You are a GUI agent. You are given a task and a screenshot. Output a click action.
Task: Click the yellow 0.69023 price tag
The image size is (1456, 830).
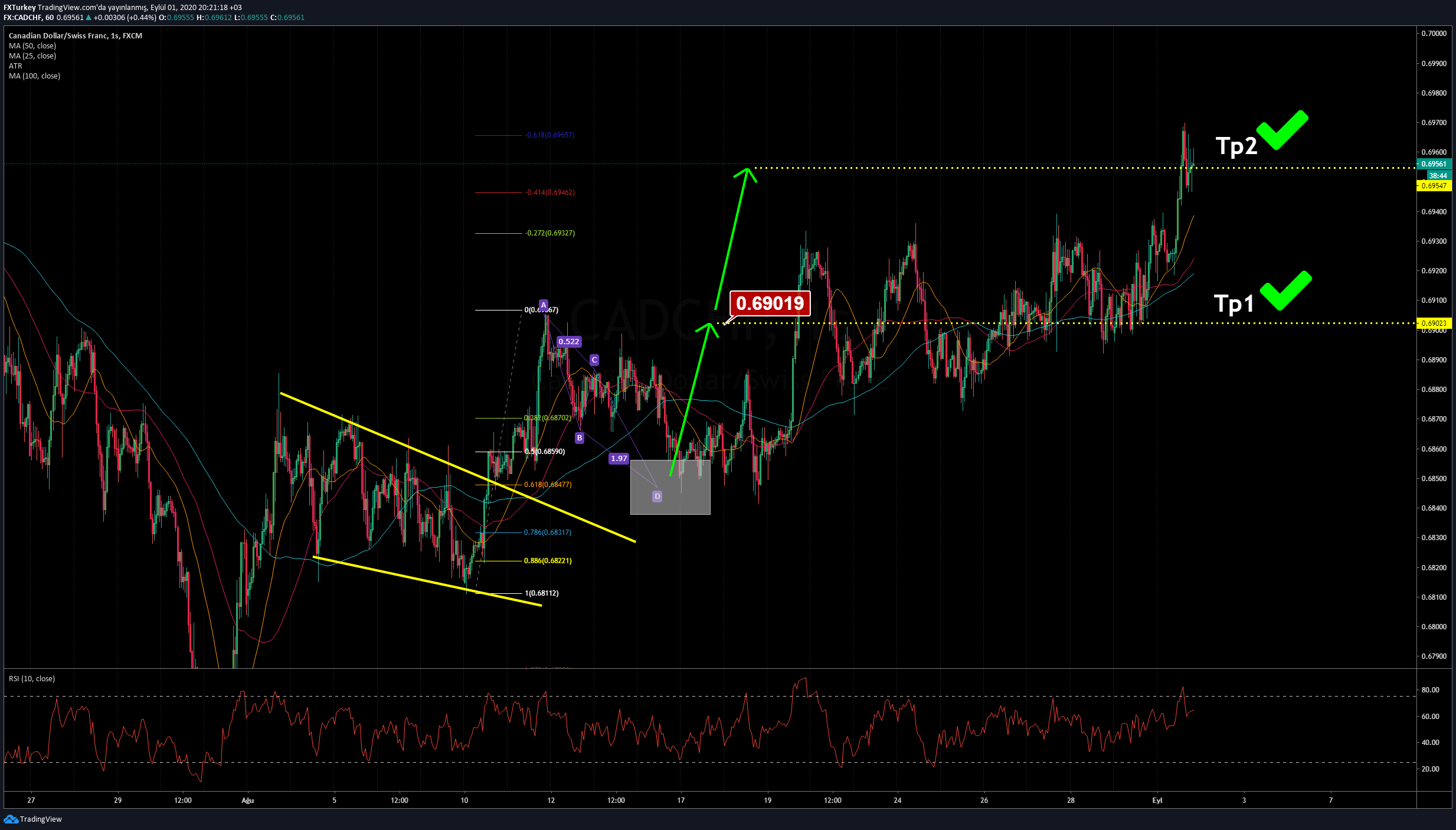pyautogui.click(x=1434, y=323)
